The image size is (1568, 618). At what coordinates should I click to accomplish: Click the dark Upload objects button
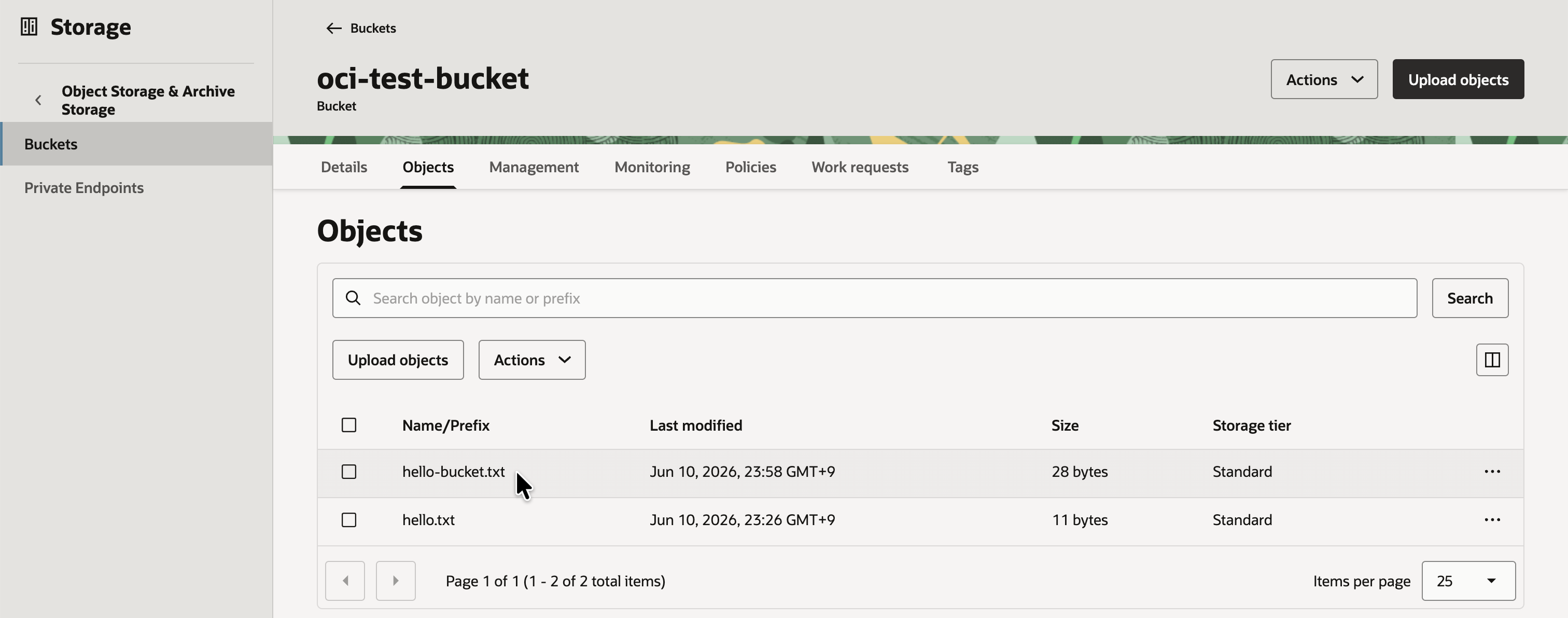(x=1458, y=79)
